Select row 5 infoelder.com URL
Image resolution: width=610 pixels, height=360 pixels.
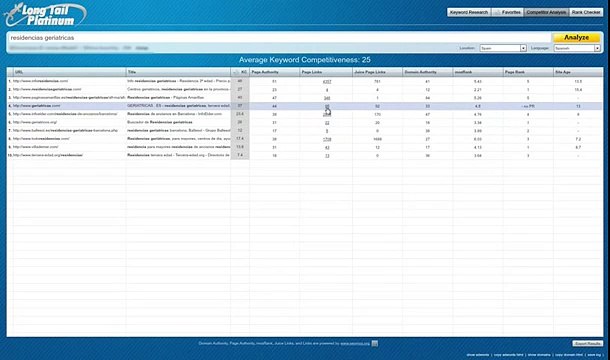65,114
